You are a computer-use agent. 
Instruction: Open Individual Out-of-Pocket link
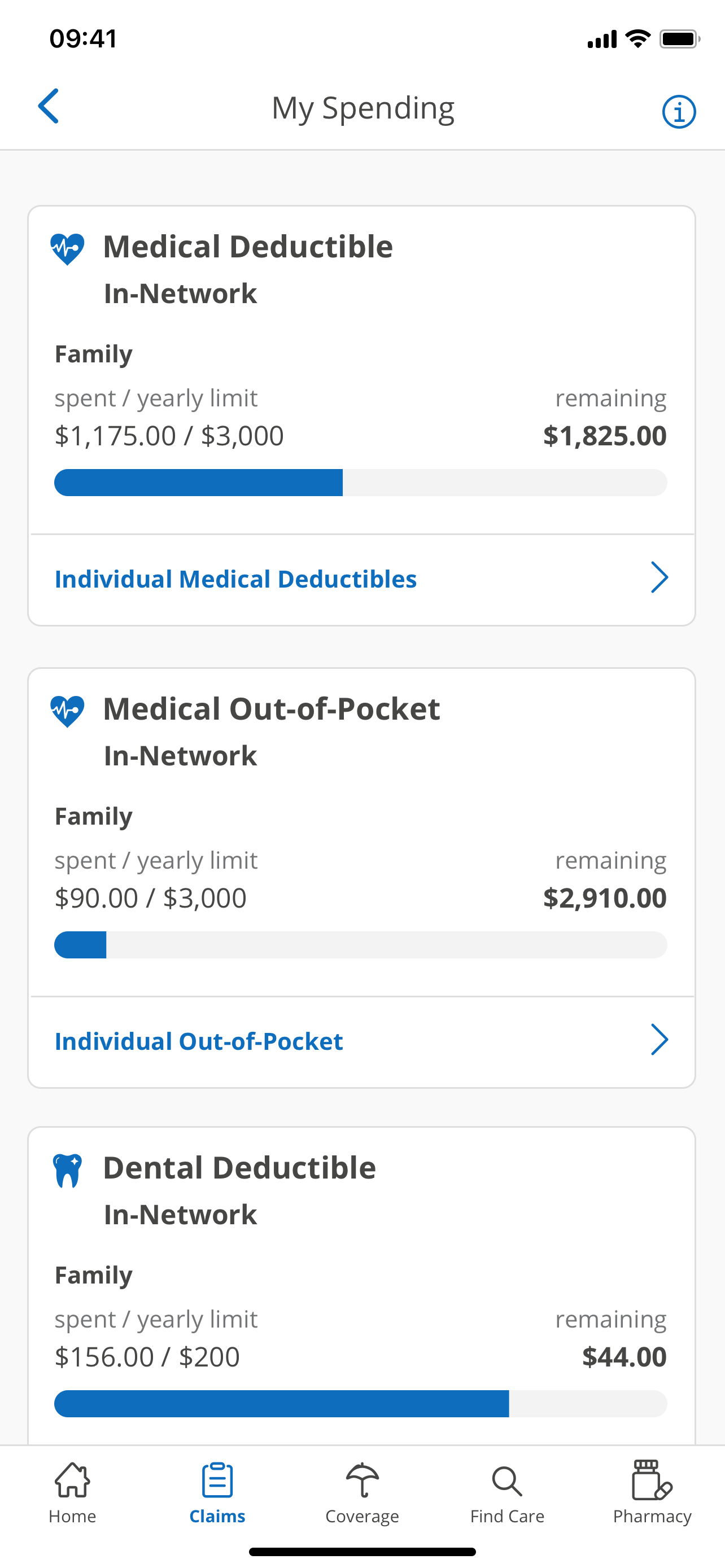[x=199, y=1041]
